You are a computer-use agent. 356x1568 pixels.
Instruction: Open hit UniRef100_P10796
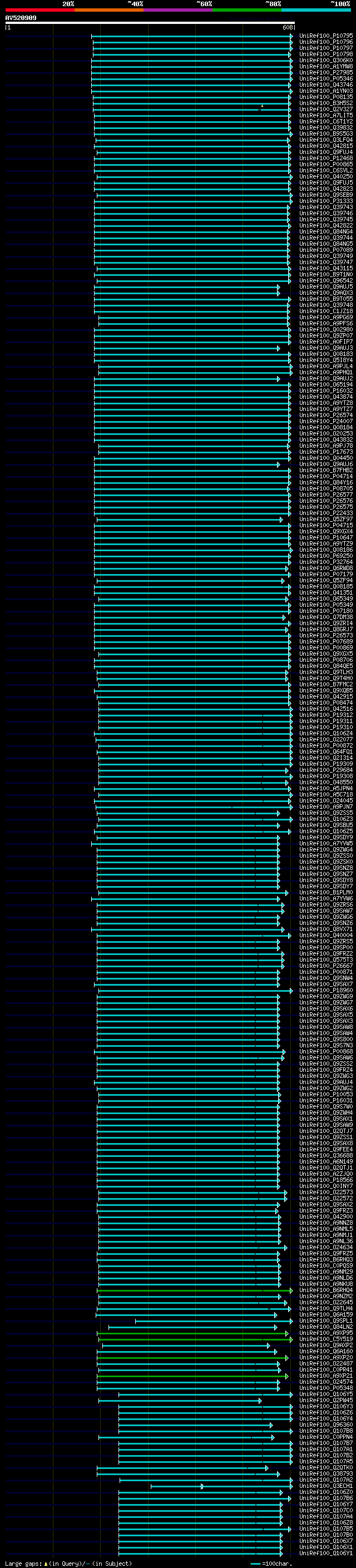[x=326, y=42]
